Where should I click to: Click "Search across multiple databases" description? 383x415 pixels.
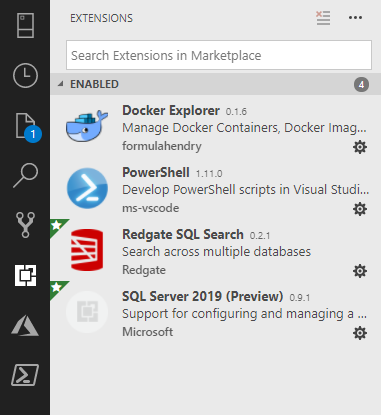pyautogui.click(x=216, y=252)
